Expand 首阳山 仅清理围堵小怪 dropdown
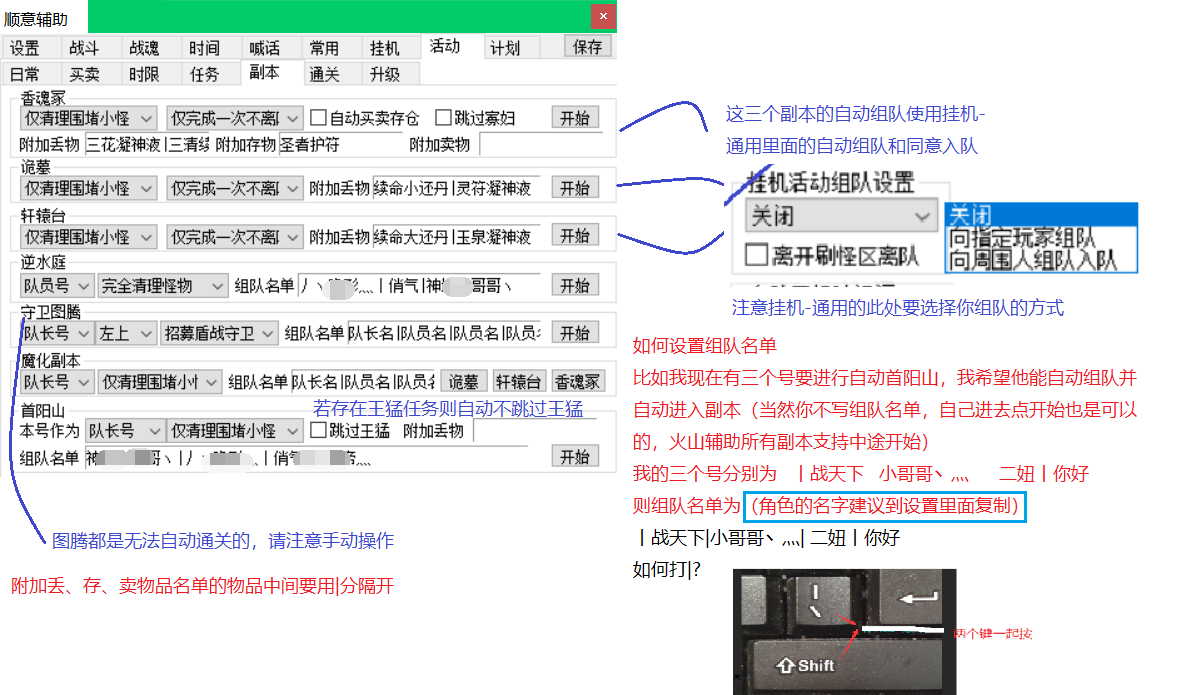 (x=235, y=431)
